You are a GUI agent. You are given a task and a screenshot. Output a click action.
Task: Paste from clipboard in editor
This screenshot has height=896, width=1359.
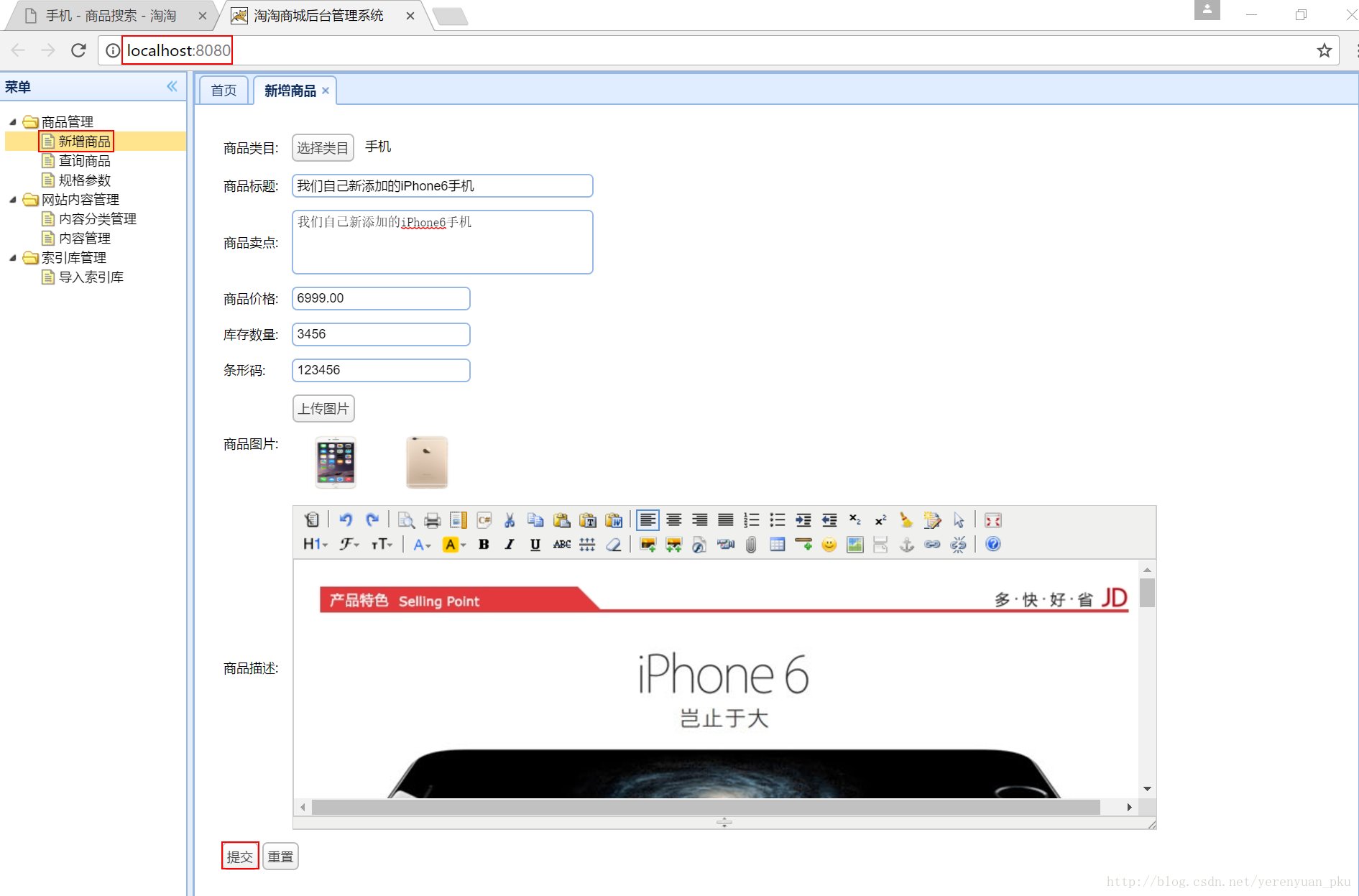point(561,519)
